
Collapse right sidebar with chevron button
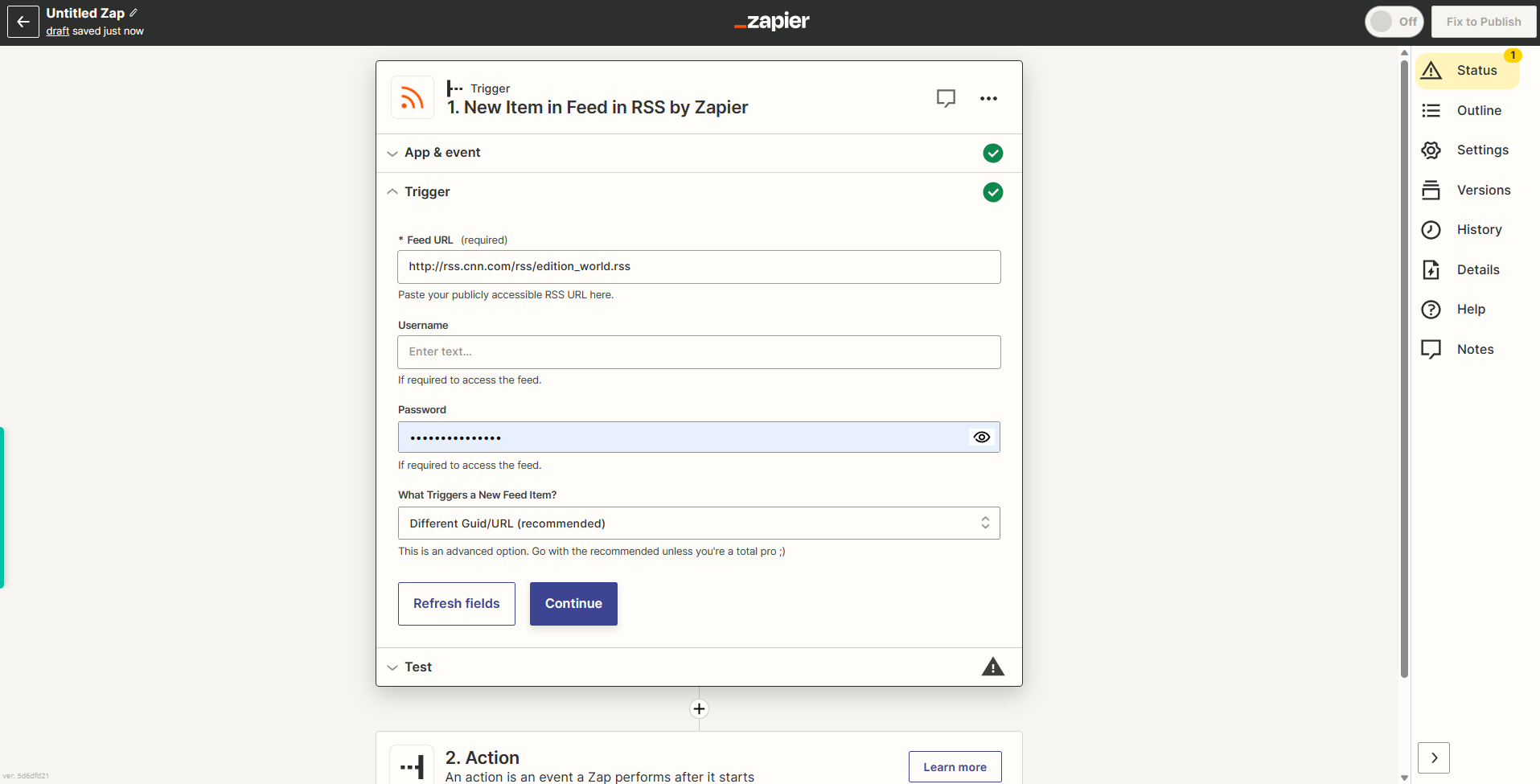(x=1434, y=757)
